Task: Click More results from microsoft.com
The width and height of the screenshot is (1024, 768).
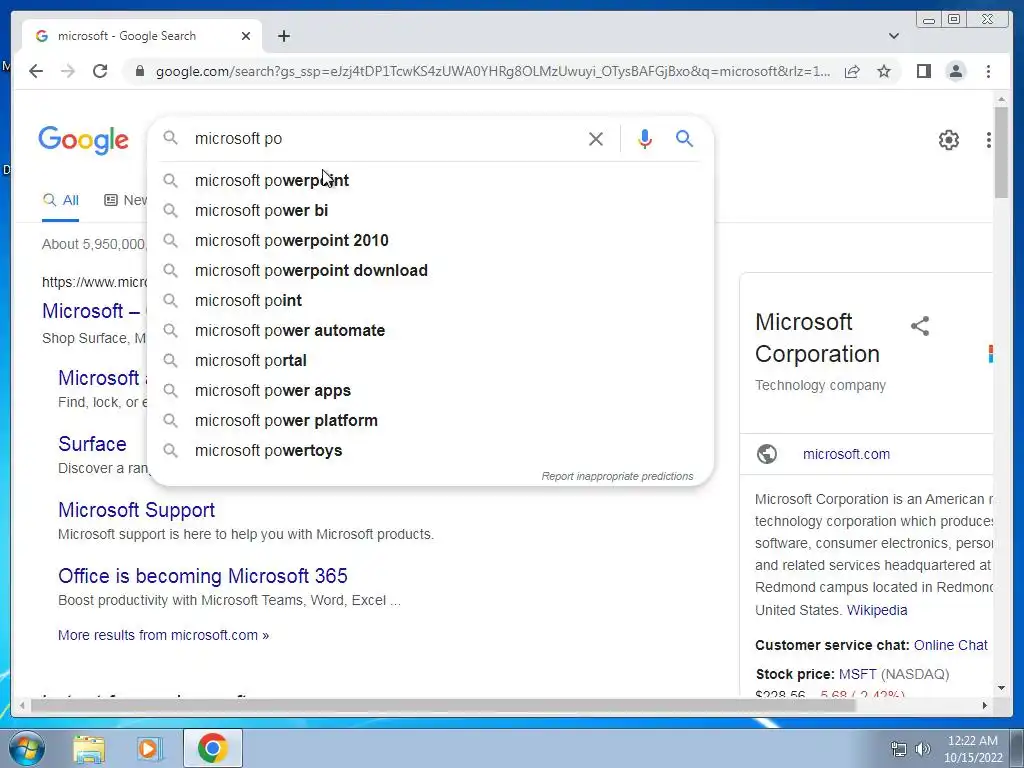Action: [x=163, y=635]
